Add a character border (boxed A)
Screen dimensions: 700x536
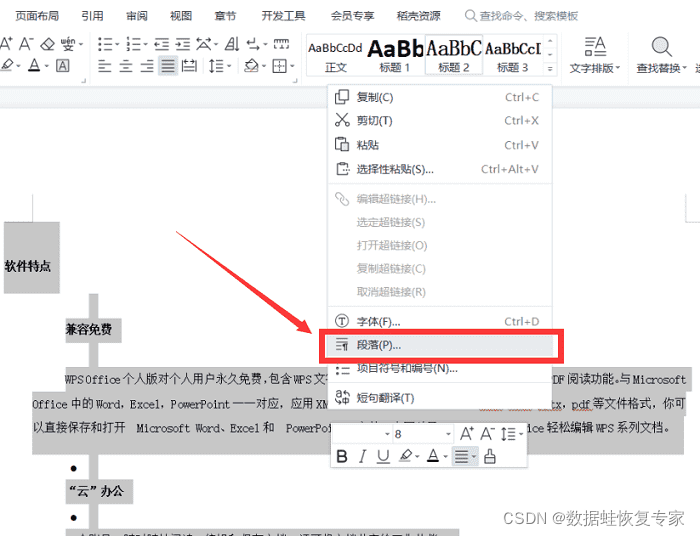(x=62, y=66)
